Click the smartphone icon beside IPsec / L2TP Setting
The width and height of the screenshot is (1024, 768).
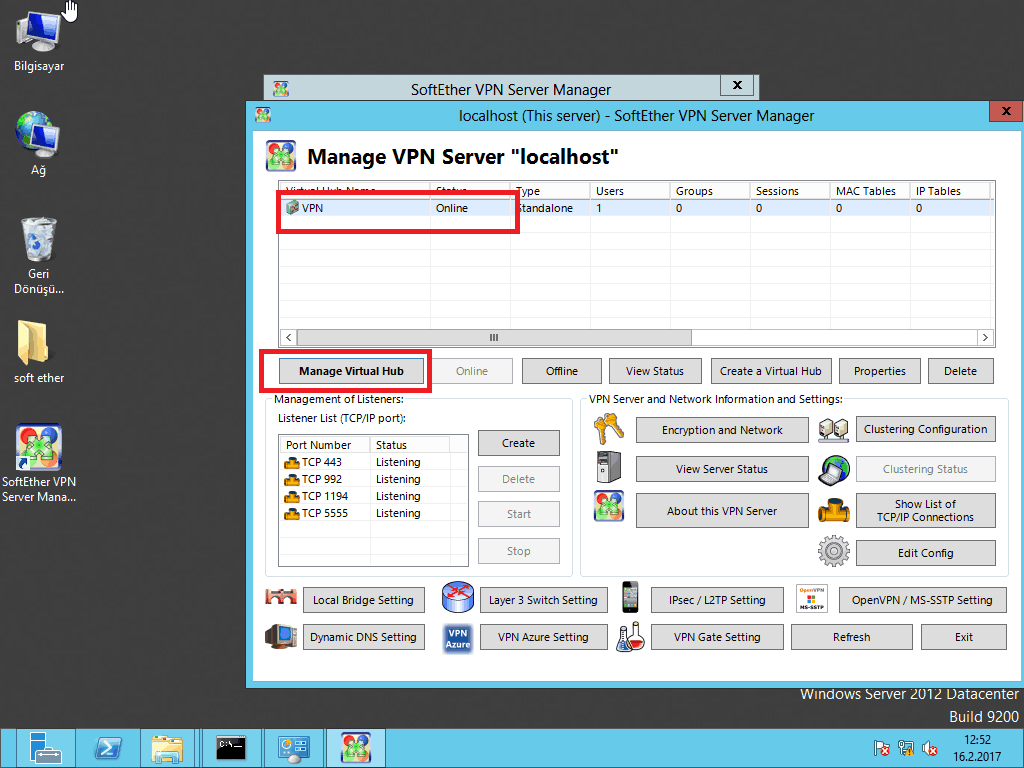[x=630, y=599]
